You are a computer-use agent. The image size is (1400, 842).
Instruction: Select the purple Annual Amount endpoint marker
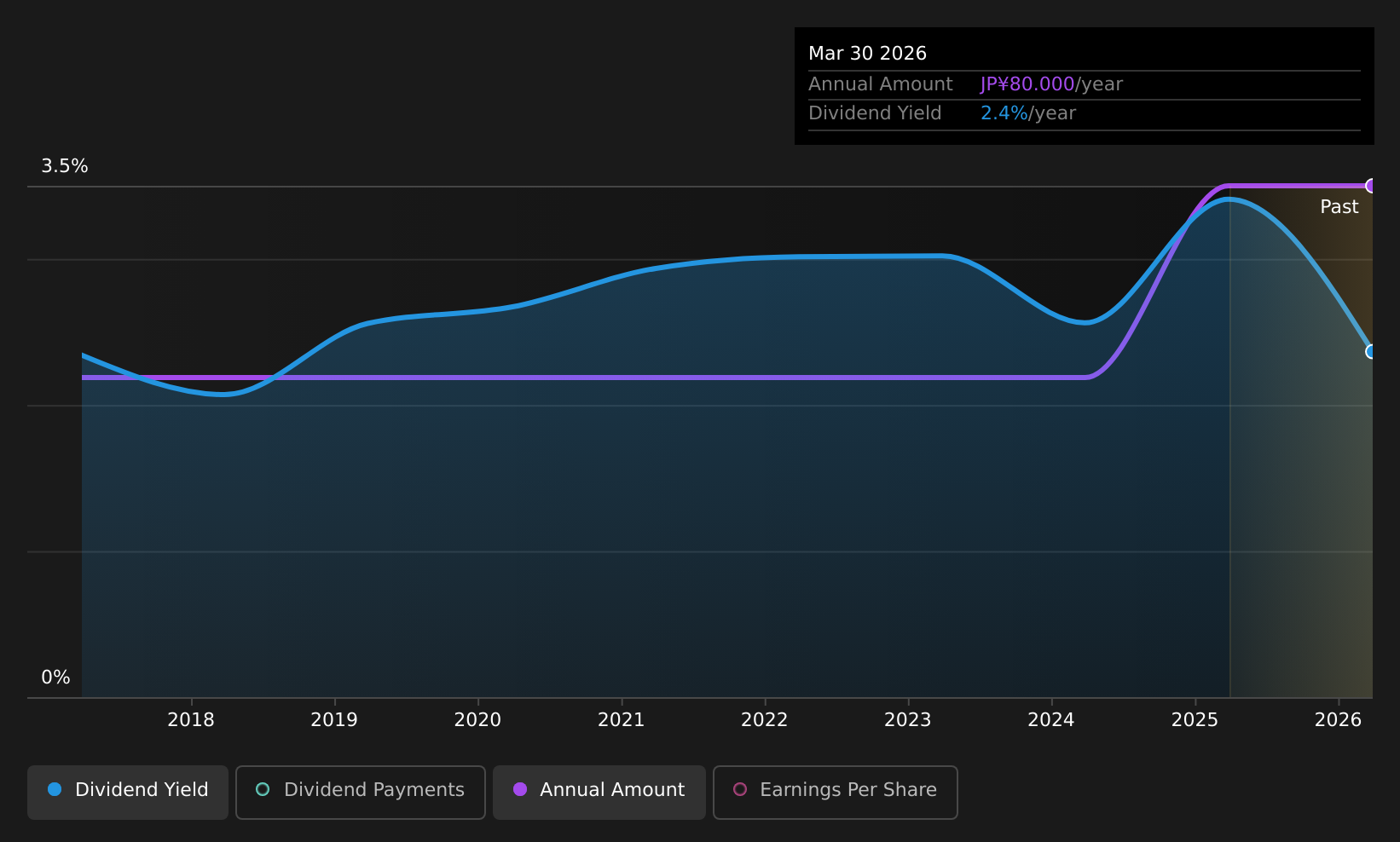tap(1371, 186)
